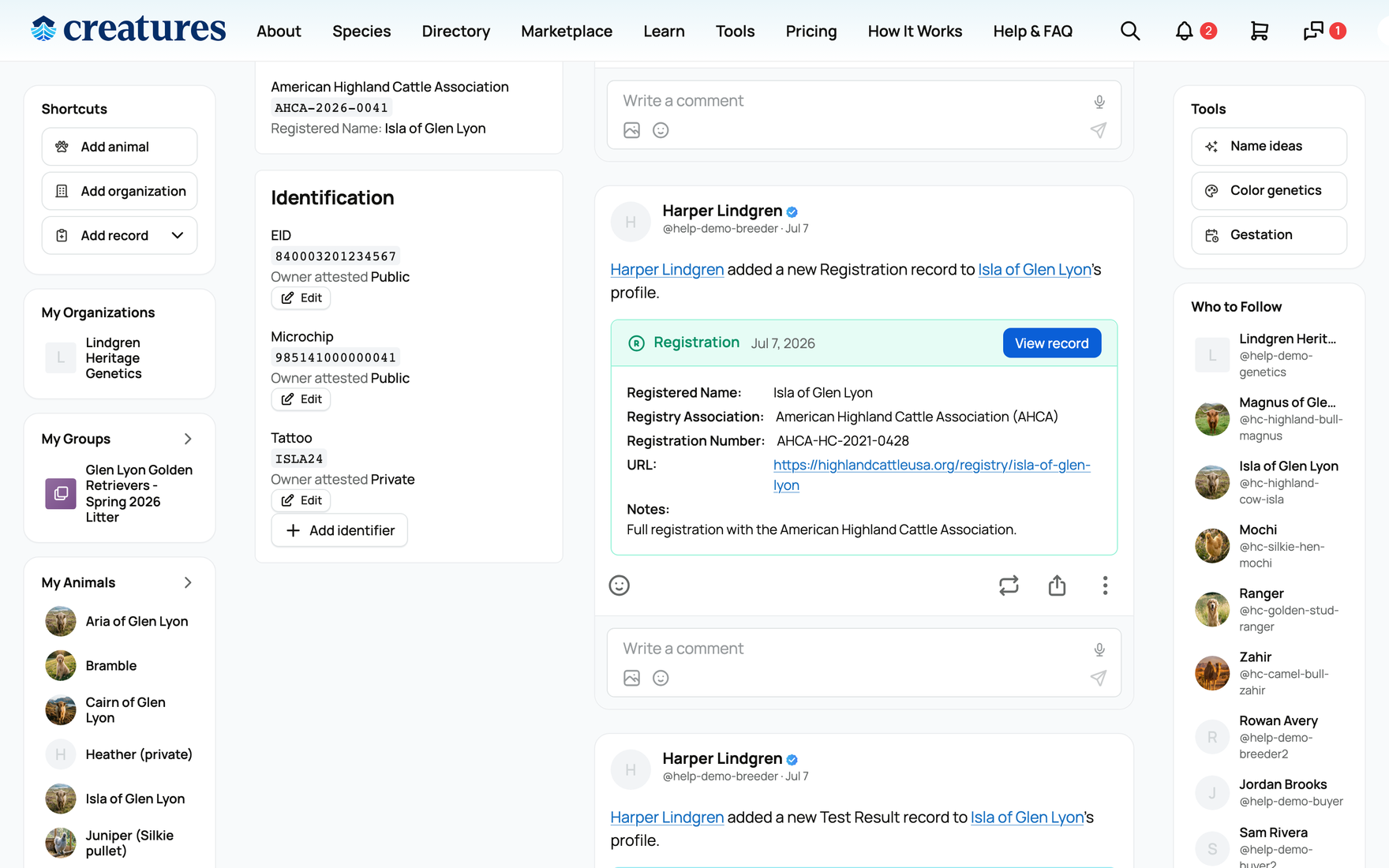Click the repost icon under Registration post
This screenshot has height=868, width=1389.
[1009, 586]
